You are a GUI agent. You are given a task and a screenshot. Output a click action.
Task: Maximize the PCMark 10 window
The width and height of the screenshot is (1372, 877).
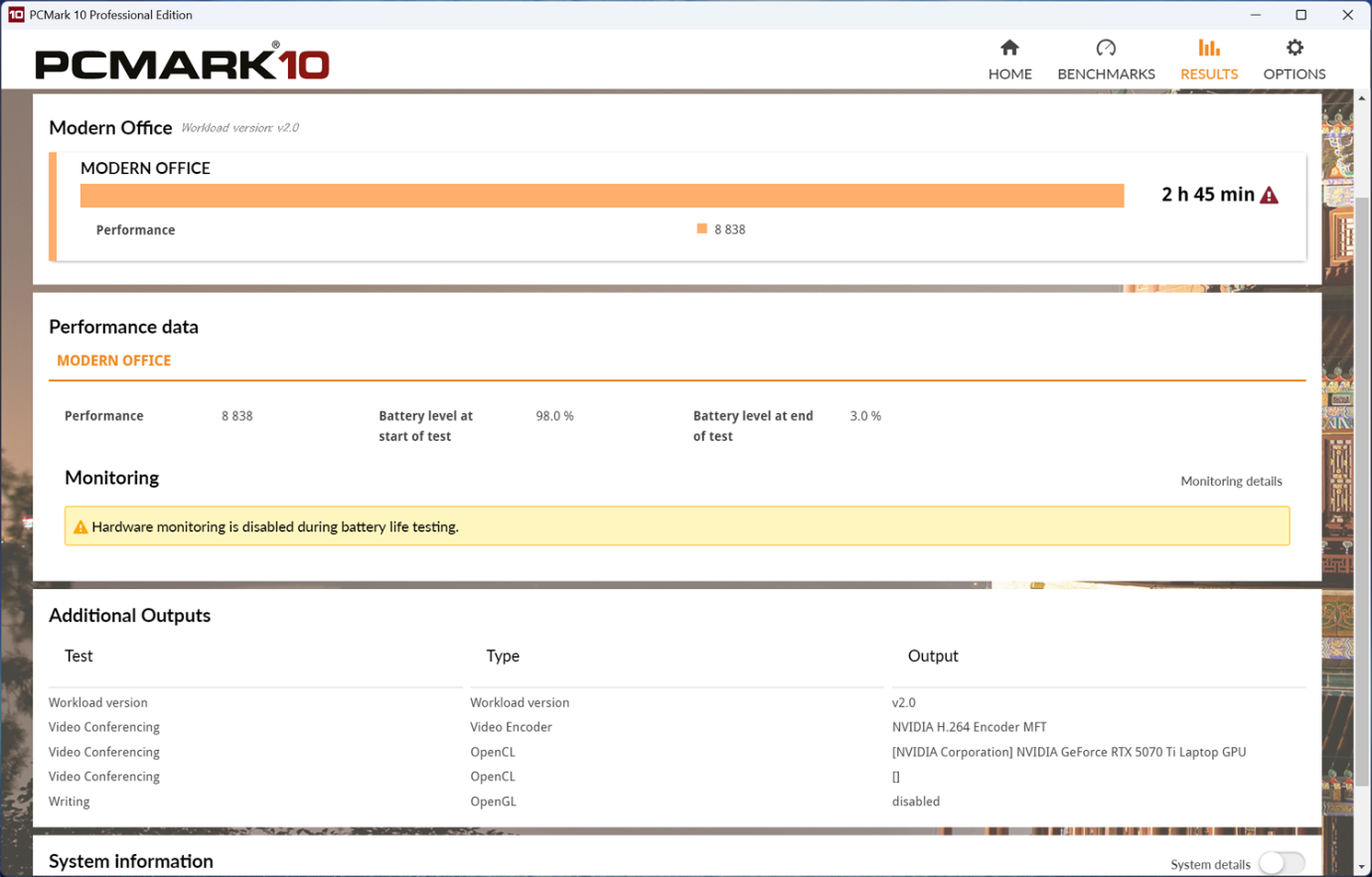(1301, 15)
